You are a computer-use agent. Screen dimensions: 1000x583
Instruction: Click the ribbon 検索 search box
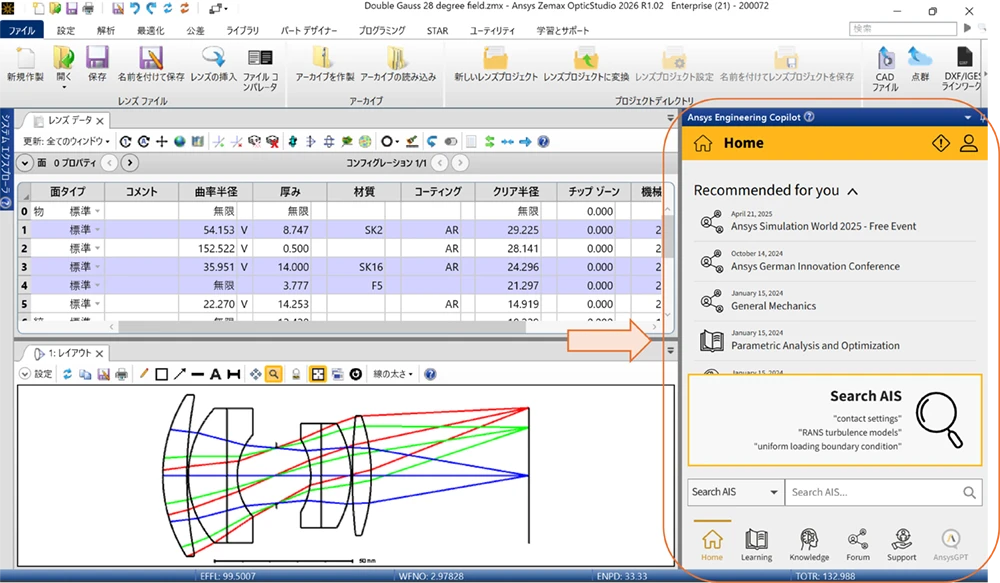coord(902,29)
